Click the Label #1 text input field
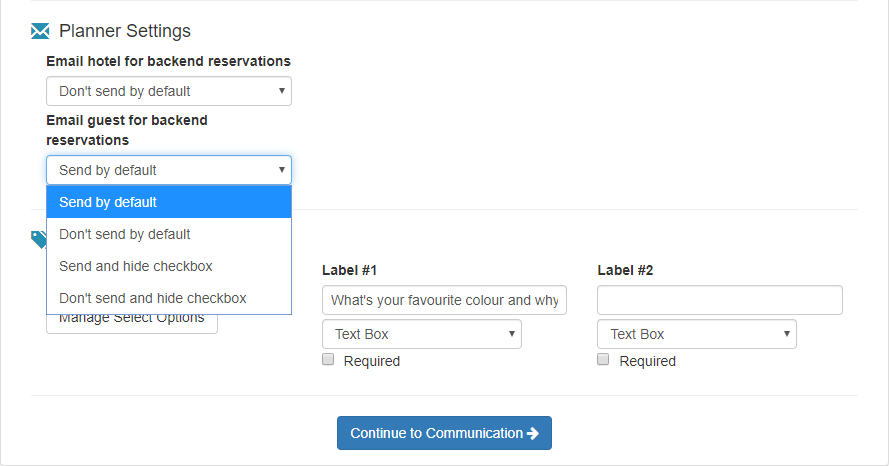The height and width of the screenshot is (466, 889). pyautogui.click(x=444, y=300)
